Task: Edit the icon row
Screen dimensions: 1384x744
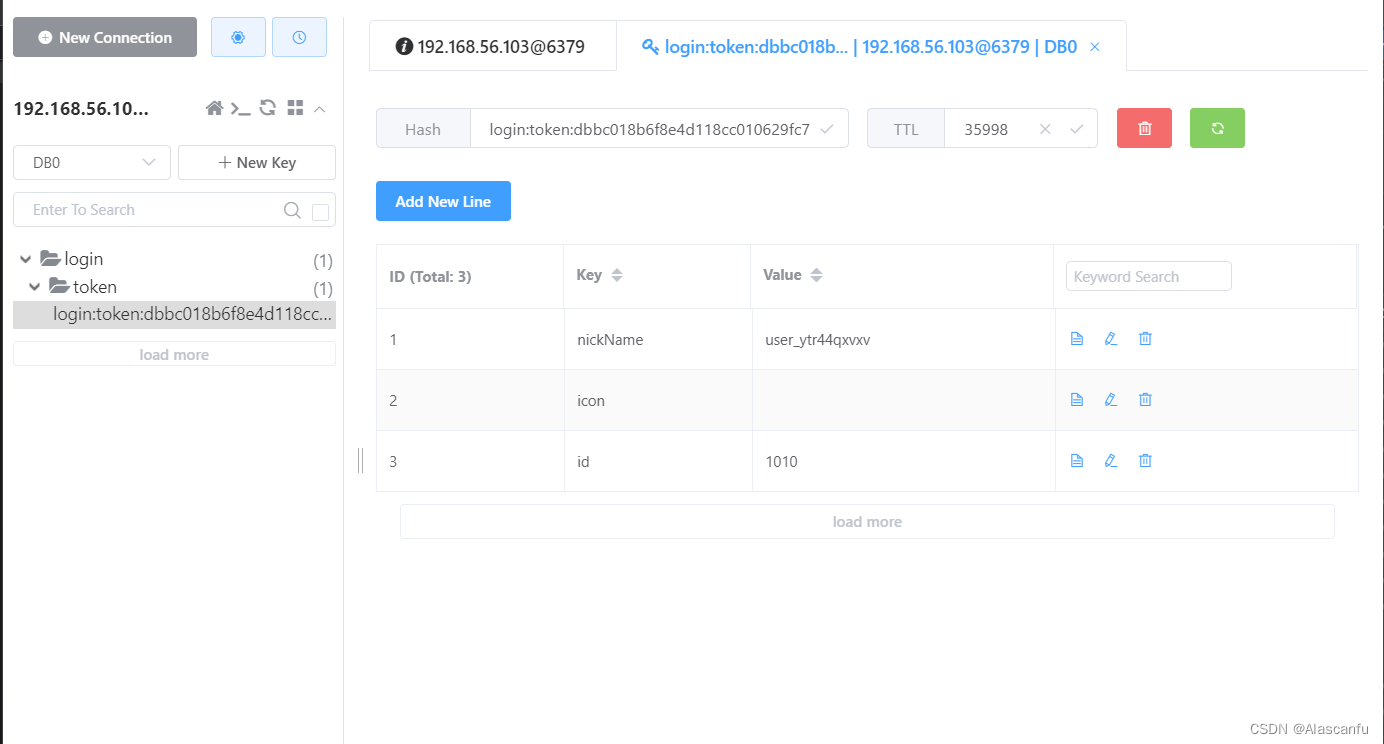Action: [1110, 400]
